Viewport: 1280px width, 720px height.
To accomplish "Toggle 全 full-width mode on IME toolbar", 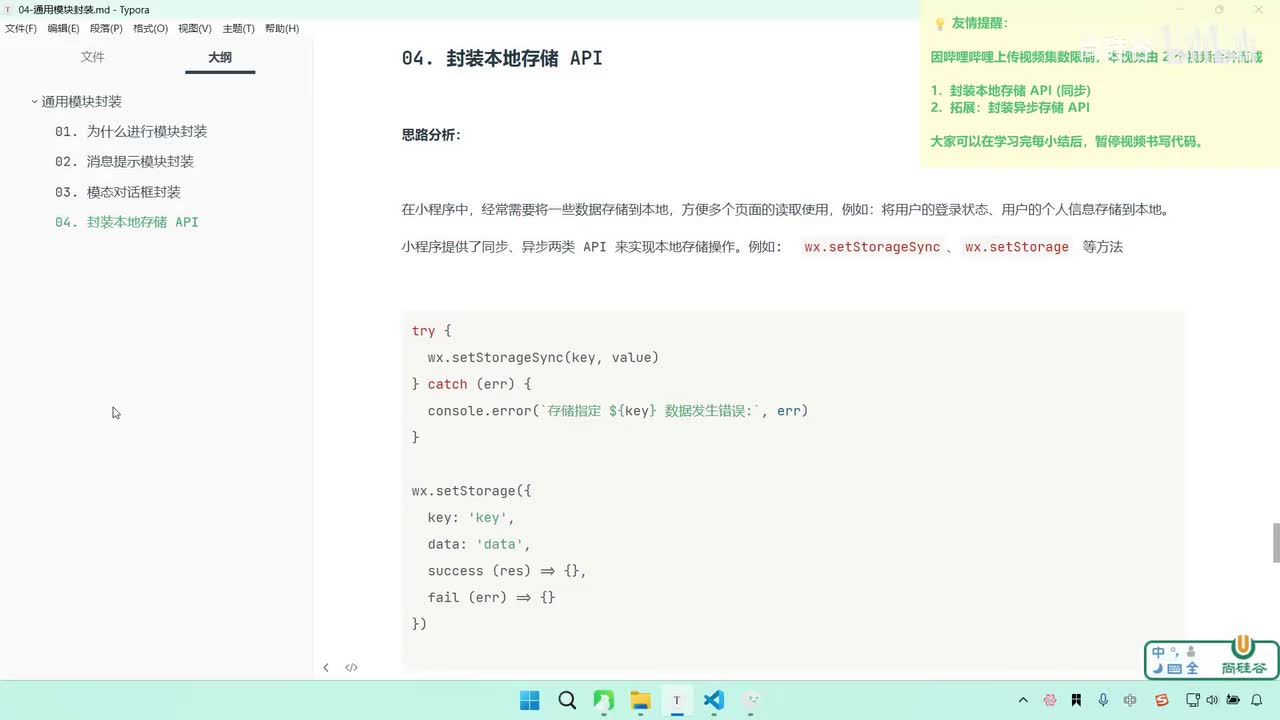I will [x=1192, y=668].
